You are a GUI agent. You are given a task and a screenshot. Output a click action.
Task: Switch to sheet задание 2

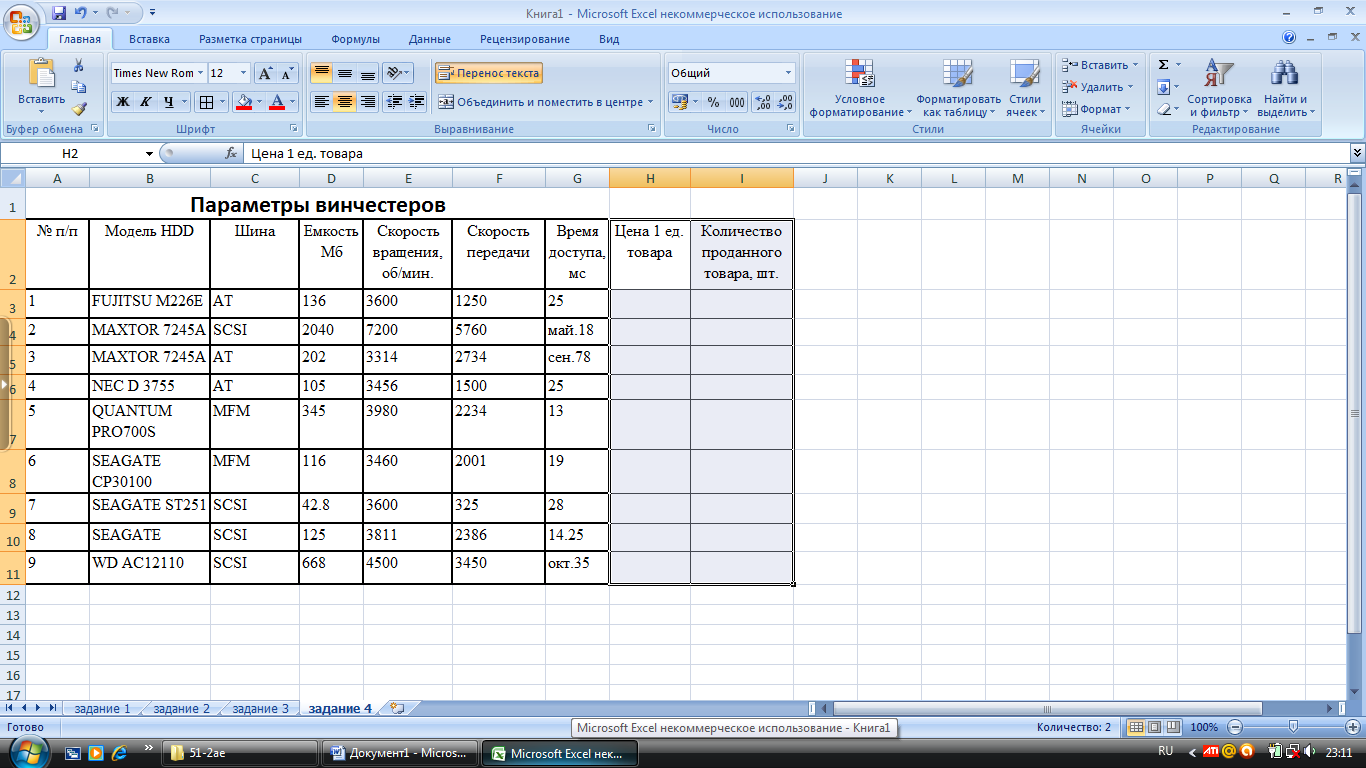click(x=182, y=708)
